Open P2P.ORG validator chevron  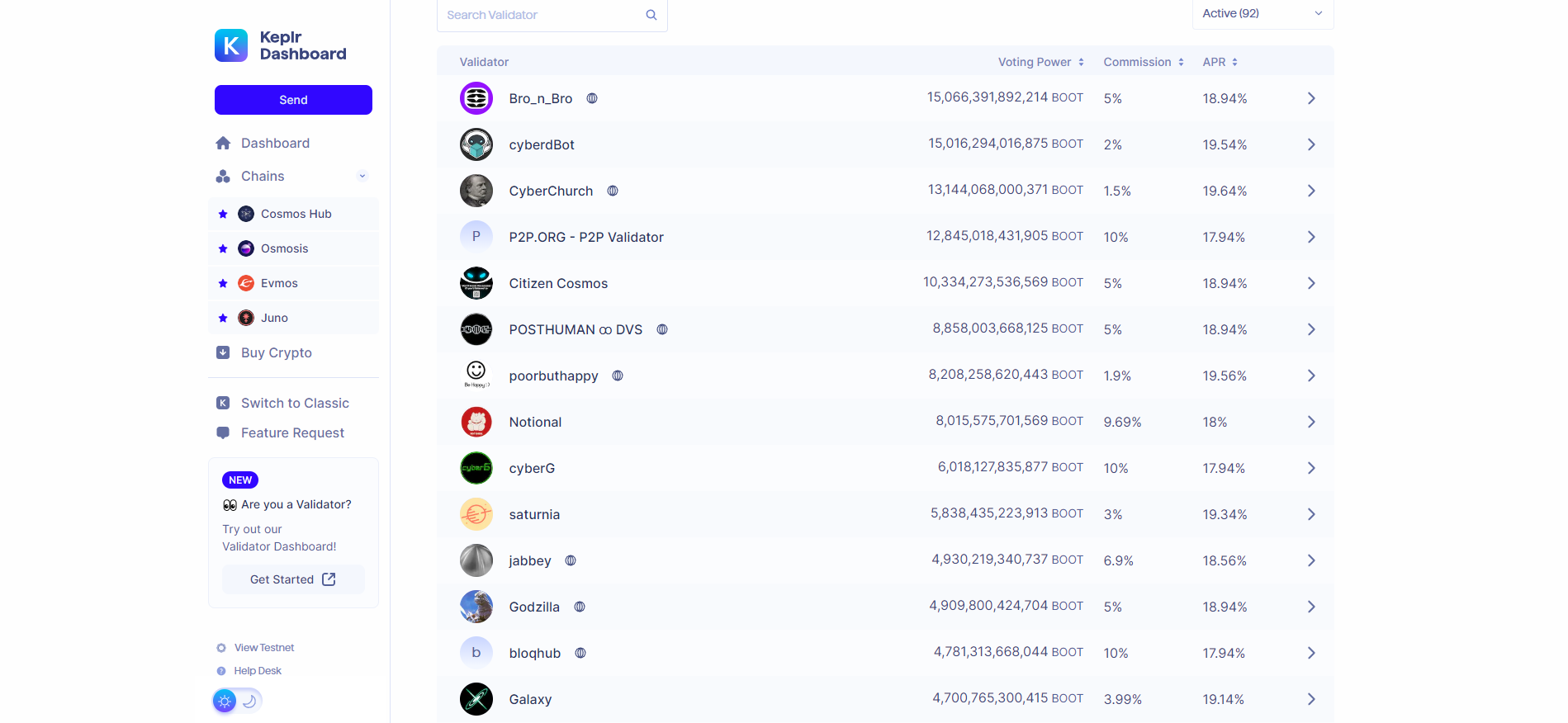[x=1311, y=237]
